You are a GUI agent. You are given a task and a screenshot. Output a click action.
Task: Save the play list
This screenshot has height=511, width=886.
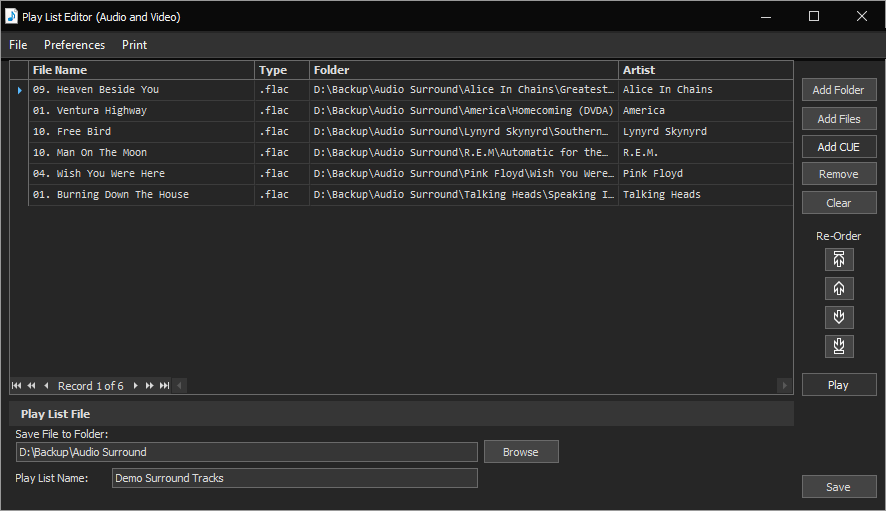point(838,487)
